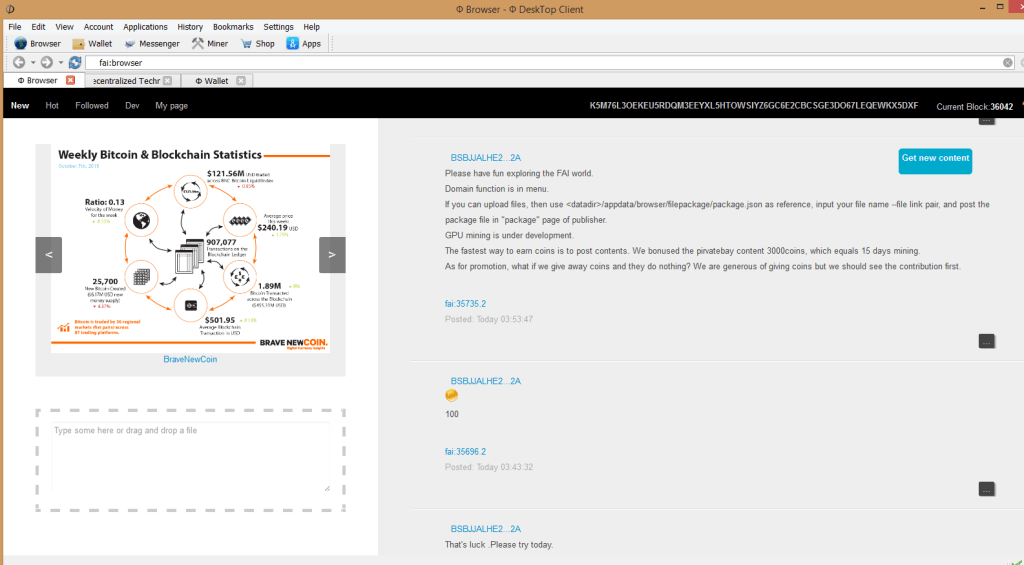Select the New feed filter
The image size is (1024, 565).
(x=20, y=105)
